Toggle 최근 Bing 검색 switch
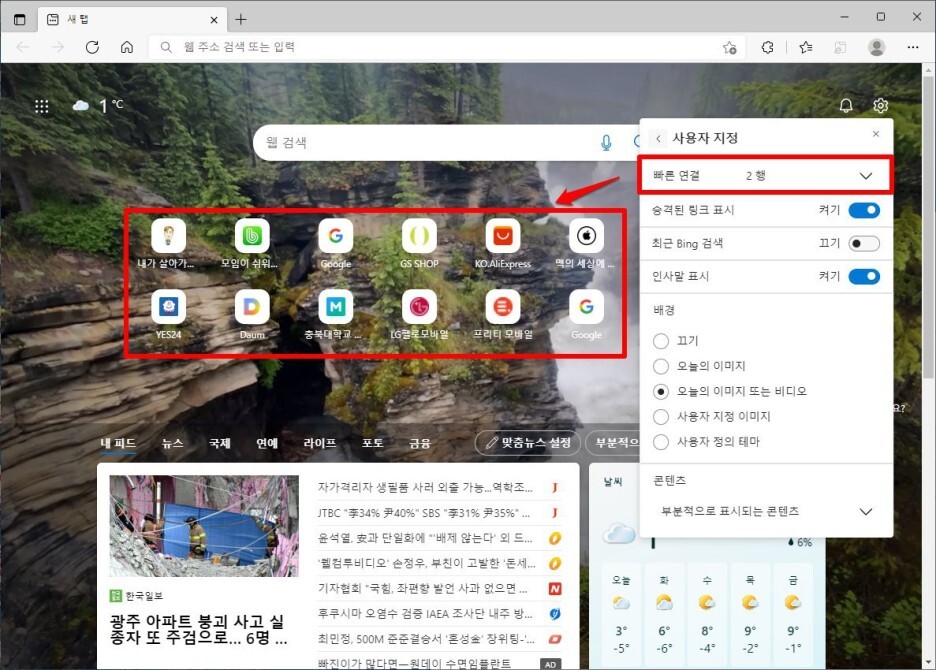Viewport: 936px width, 670px height. (864, 244)
